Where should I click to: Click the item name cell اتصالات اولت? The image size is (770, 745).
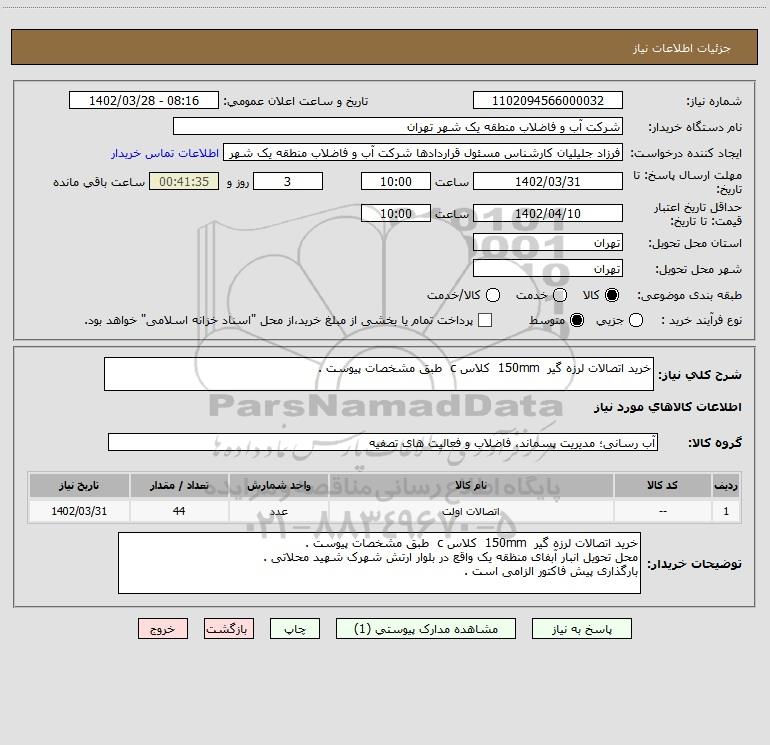pos(470,511)
